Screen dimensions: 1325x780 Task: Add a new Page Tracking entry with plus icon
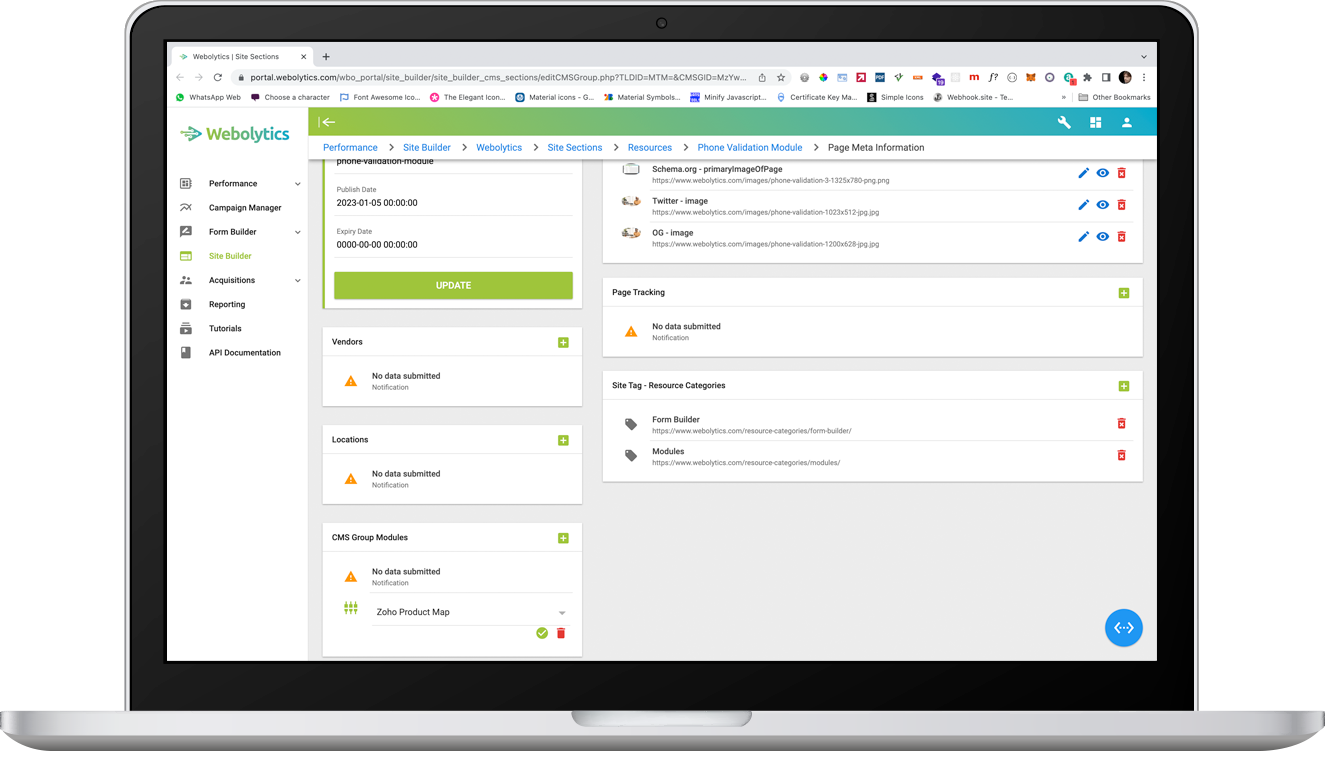point(1124,292)
